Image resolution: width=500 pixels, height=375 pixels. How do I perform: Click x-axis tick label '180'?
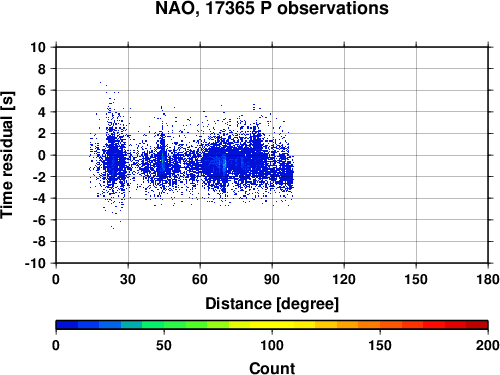coord(488,279)
